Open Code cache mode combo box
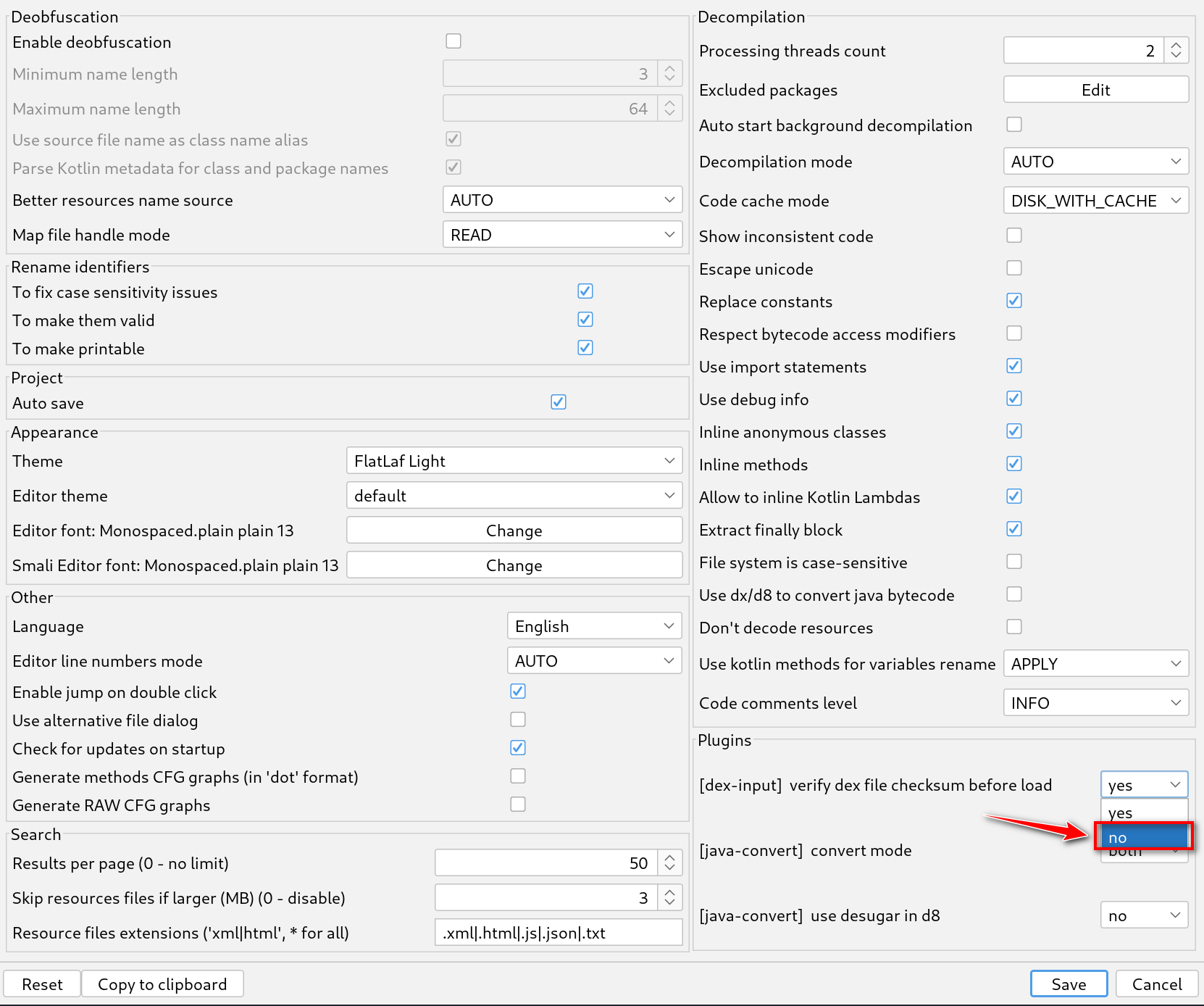1204x1006 pixels. (x=1095, y=201)
